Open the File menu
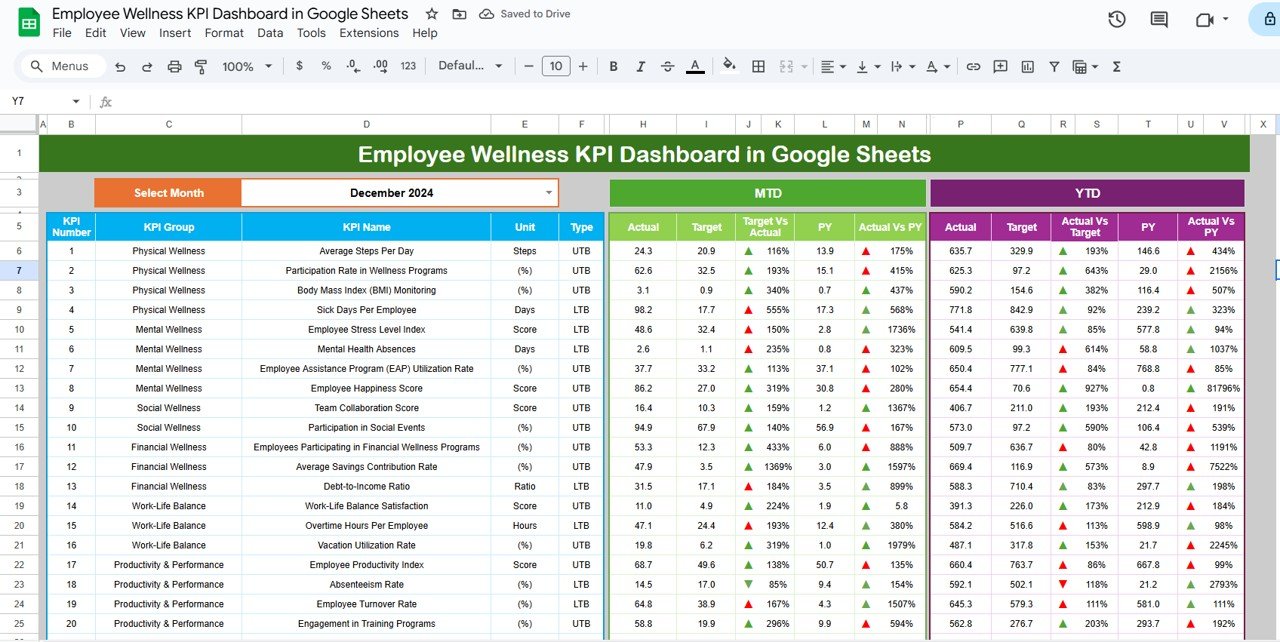Viewport: 1280px width, 642px height. [62, 33]
